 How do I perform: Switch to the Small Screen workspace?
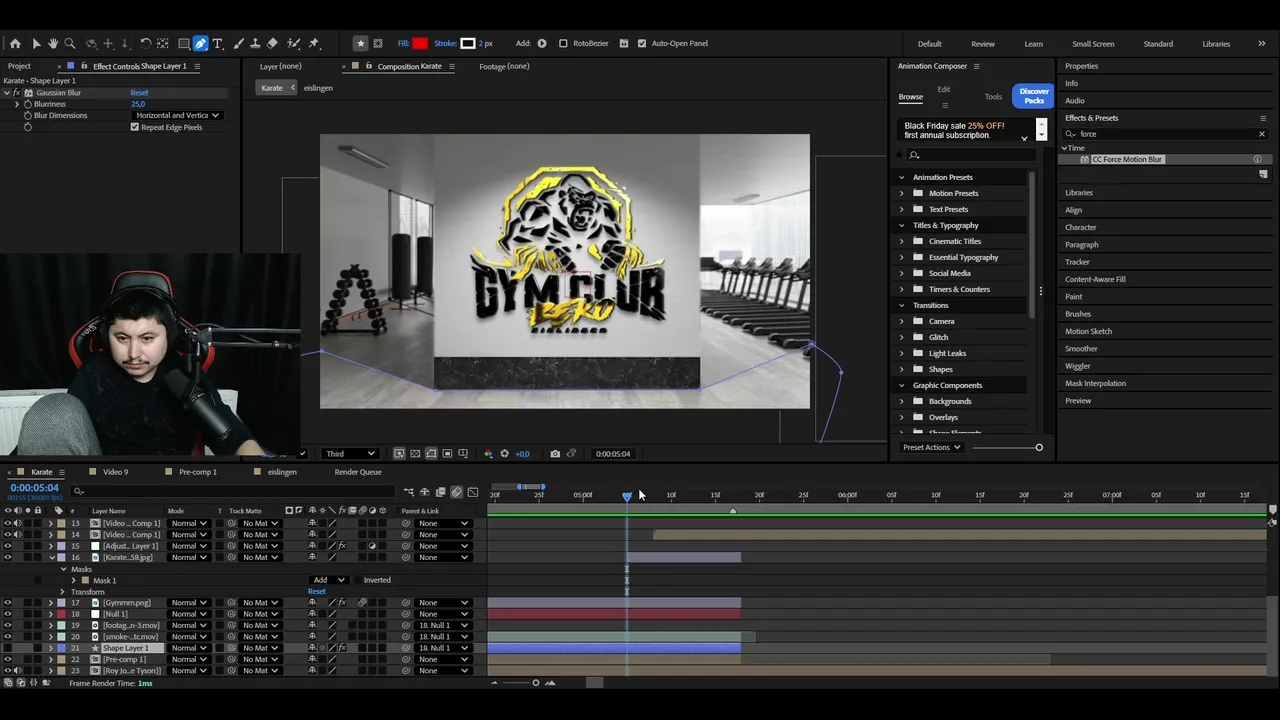[x=1093, y=44]
